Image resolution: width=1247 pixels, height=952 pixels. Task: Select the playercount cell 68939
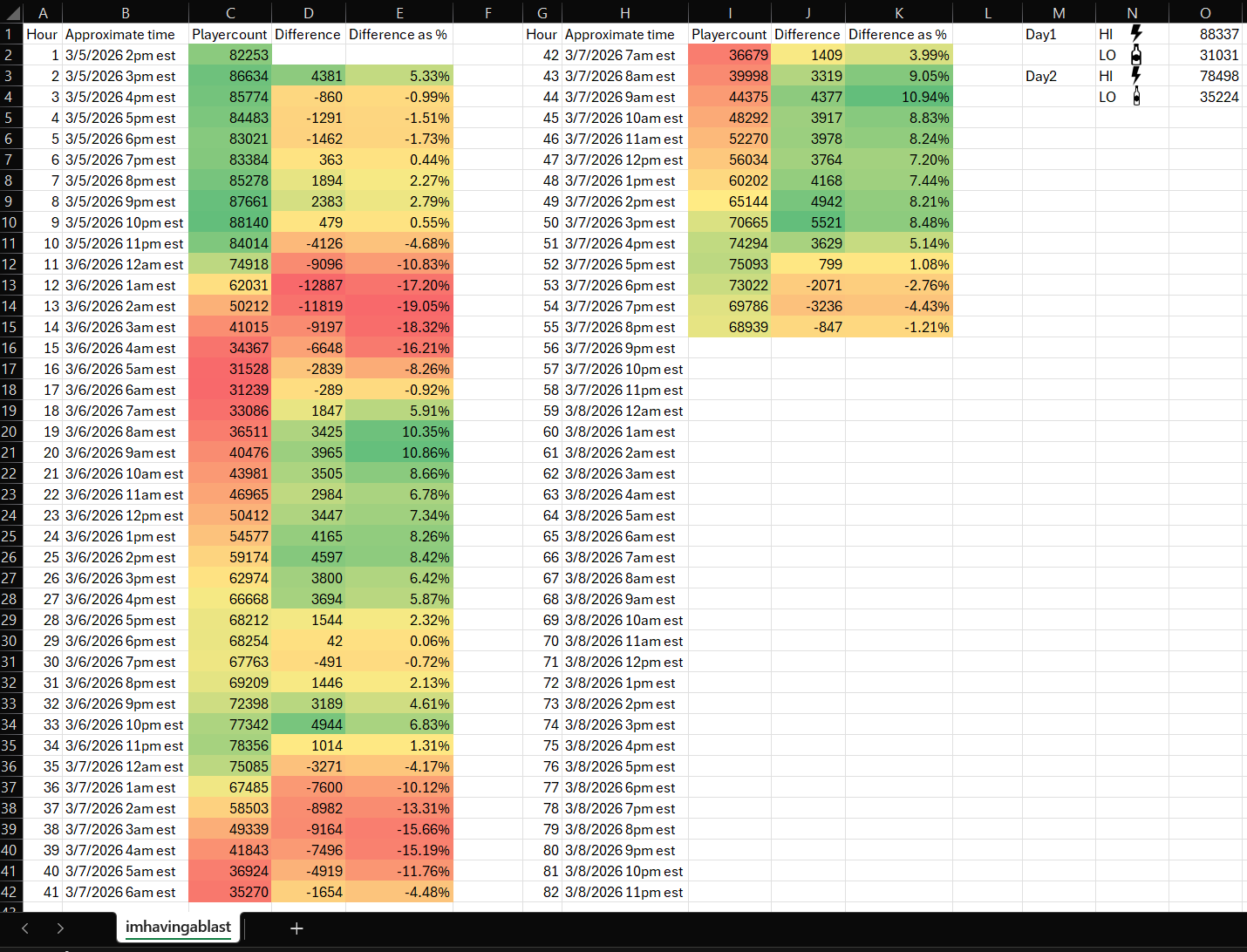coord(730,327)
